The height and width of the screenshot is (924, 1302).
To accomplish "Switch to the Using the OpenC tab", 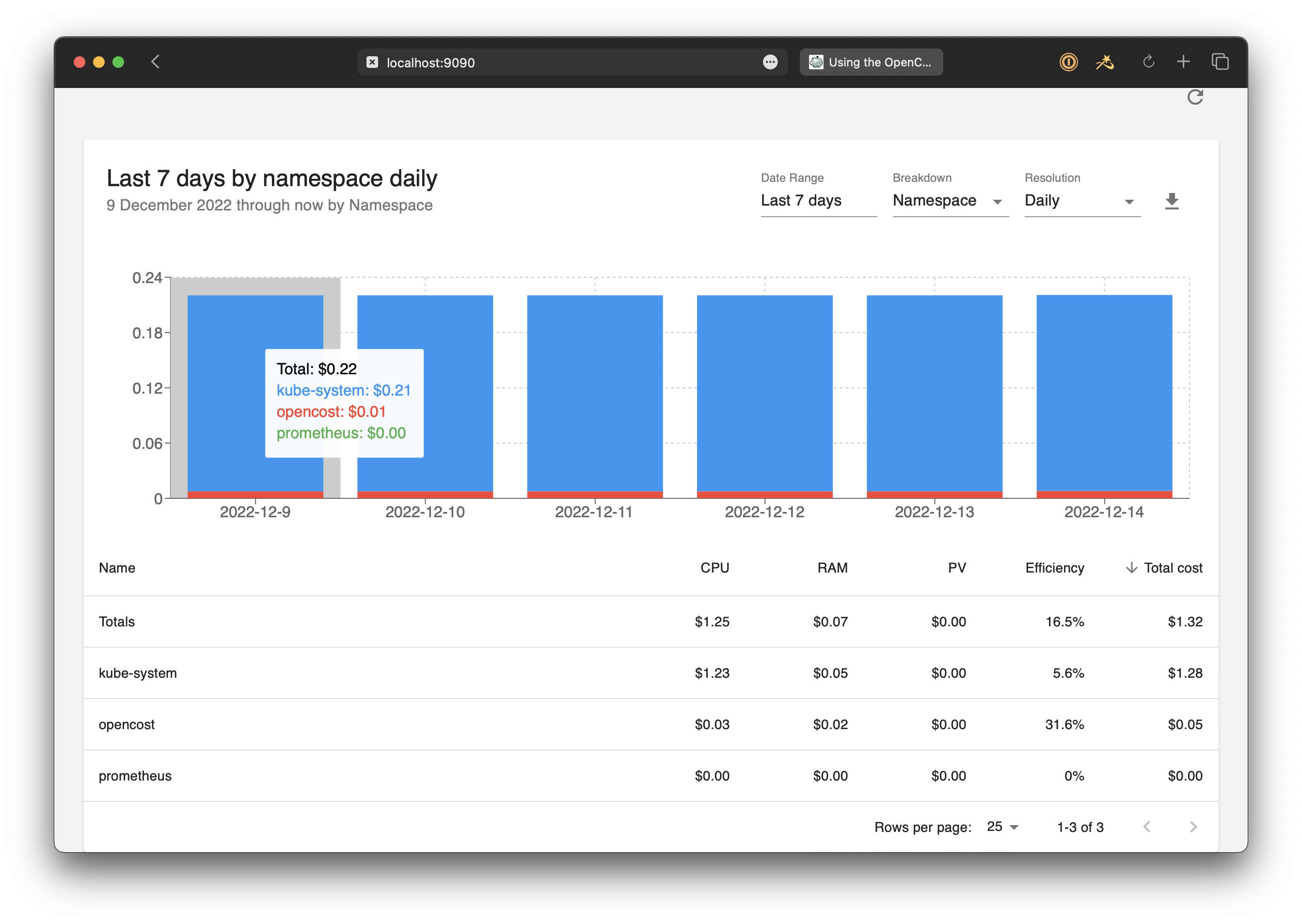I will pos(871,62).
